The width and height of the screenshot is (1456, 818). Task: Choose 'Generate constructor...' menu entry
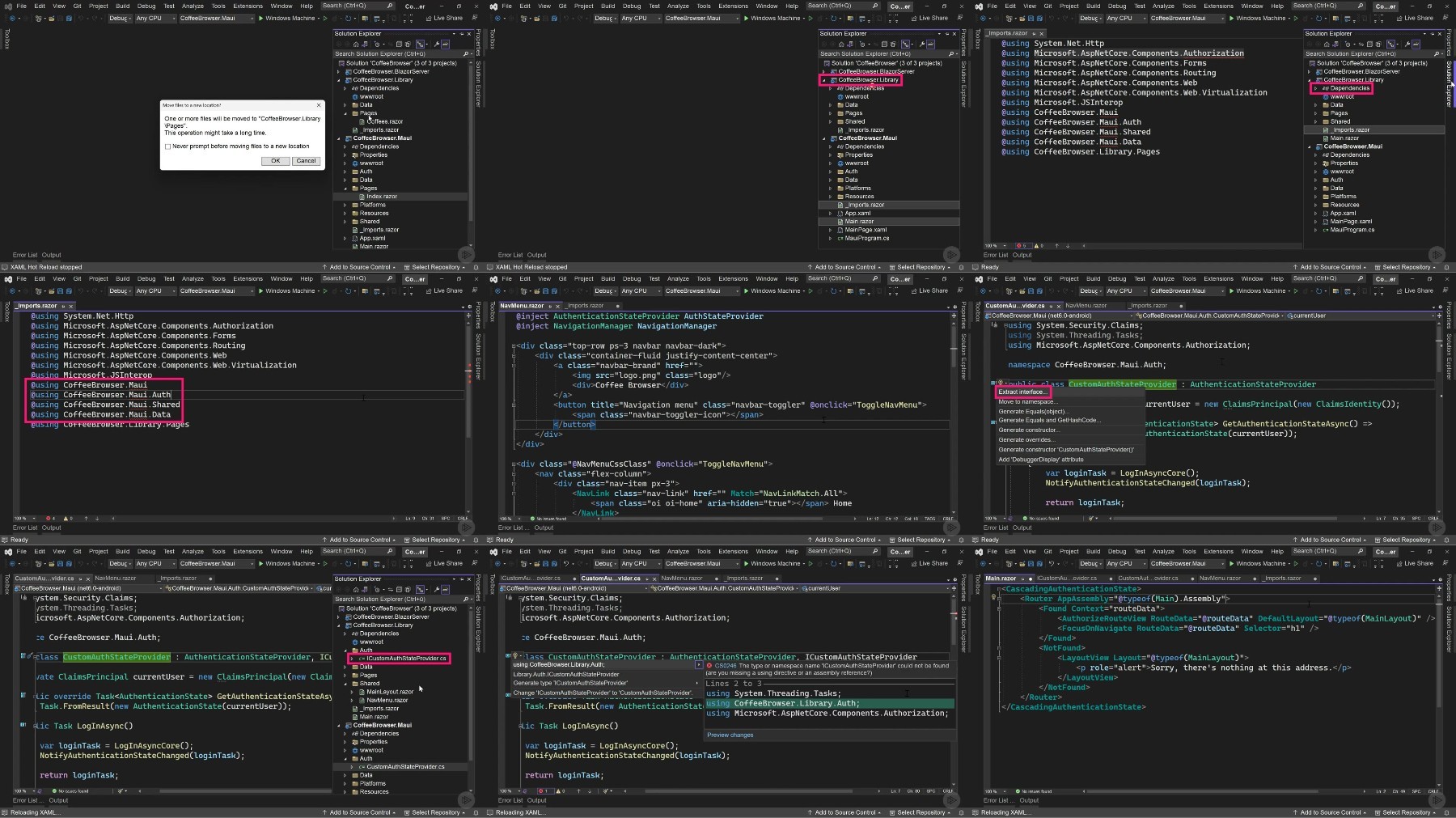pos(1028,430)
